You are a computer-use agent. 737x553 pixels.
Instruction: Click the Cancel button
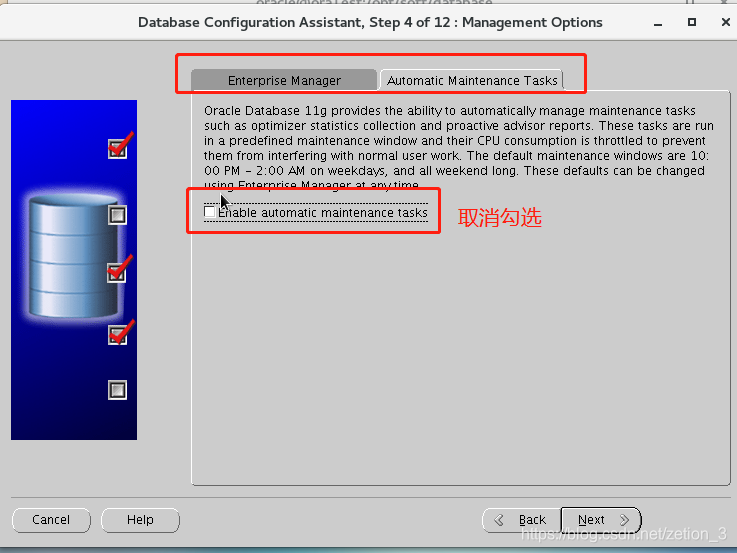click(x=51, y=520)
